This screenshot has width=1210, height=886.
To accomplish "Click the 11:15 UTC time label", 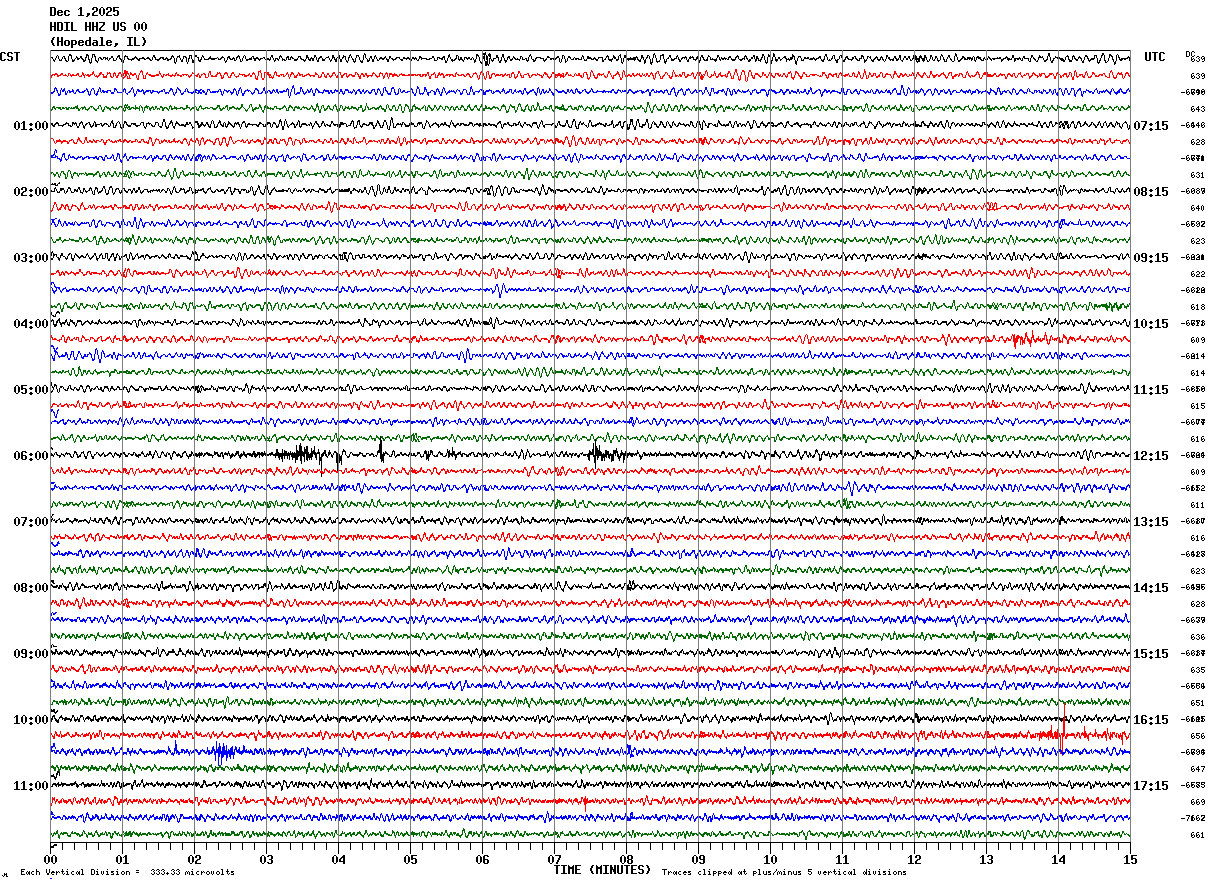I will tap(1151, 390).
